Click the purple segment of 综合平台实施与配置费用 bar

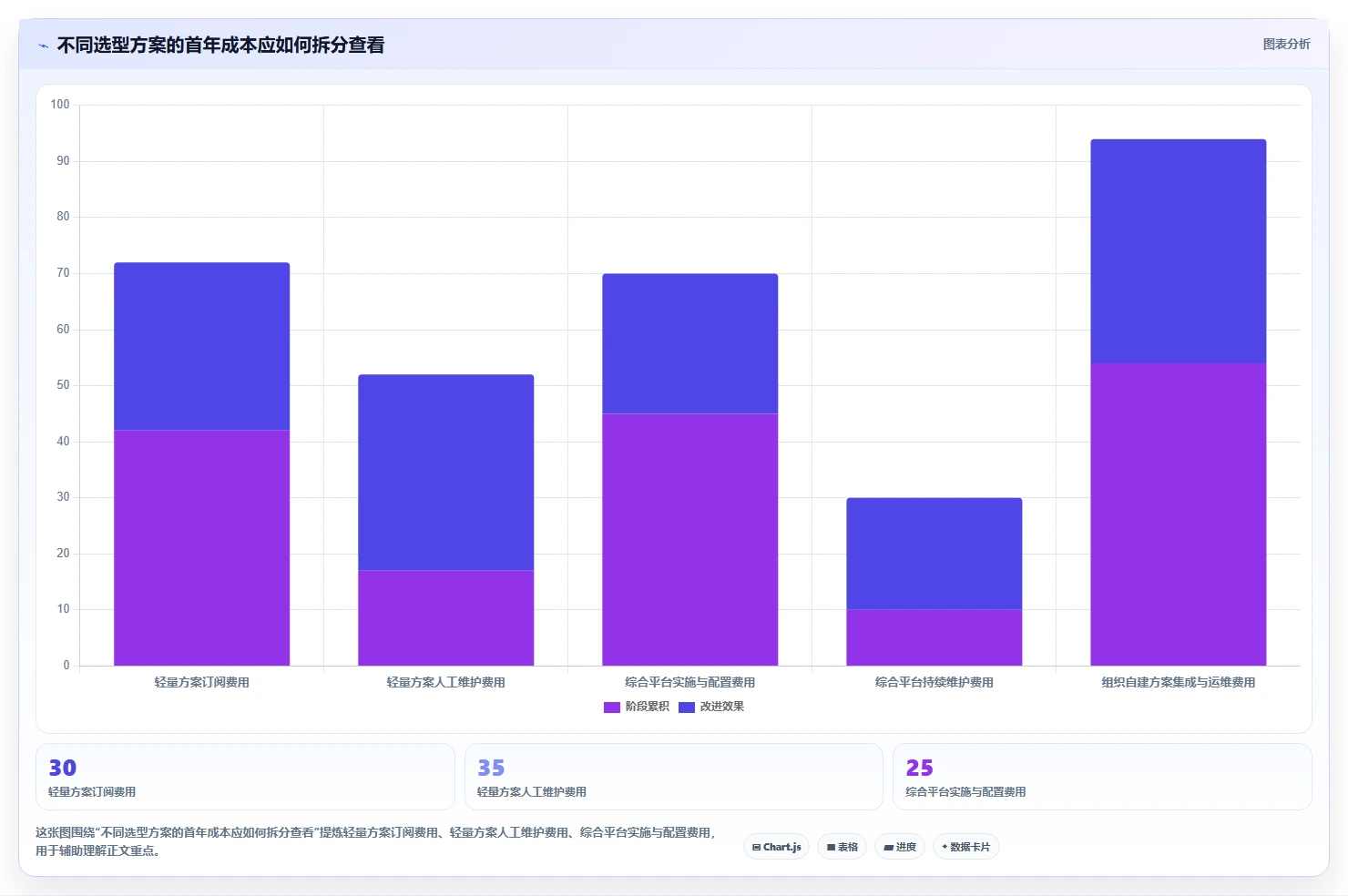690,539
